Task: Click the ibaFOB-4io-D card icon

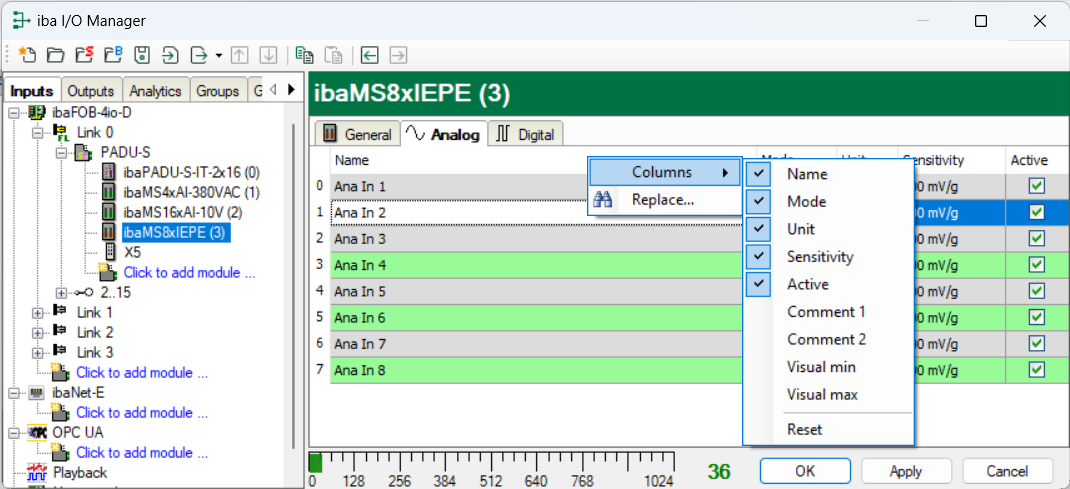Action: [37, 112]
